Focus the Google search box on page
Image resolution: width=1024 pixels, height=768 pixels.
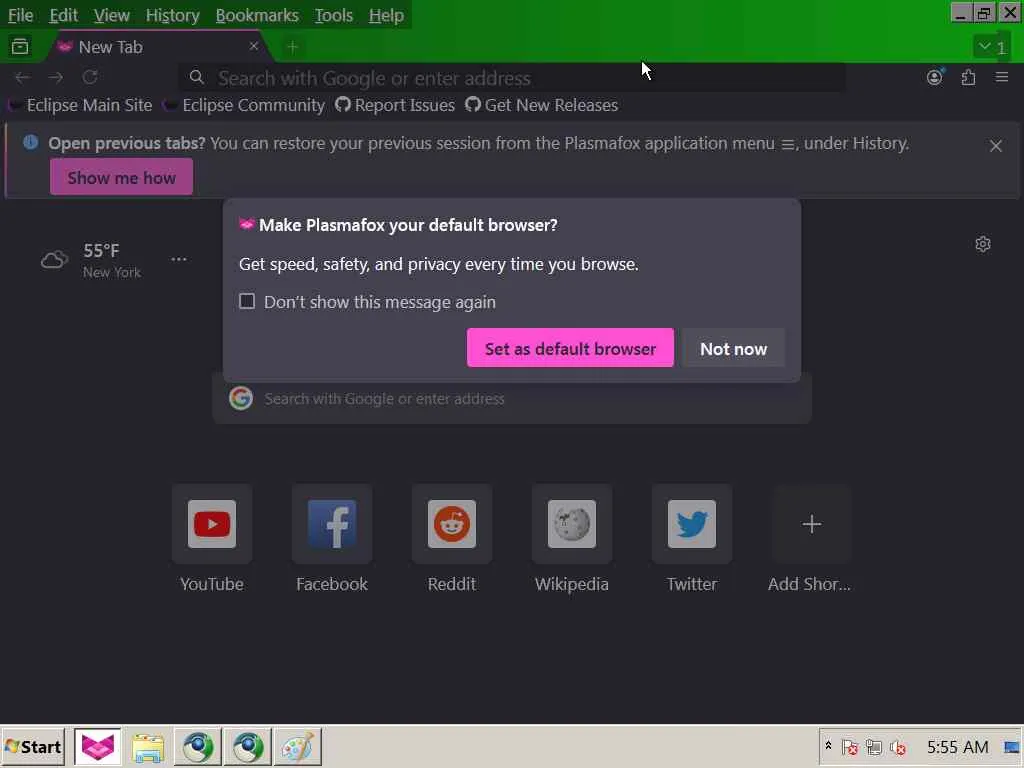click(512, 398)
